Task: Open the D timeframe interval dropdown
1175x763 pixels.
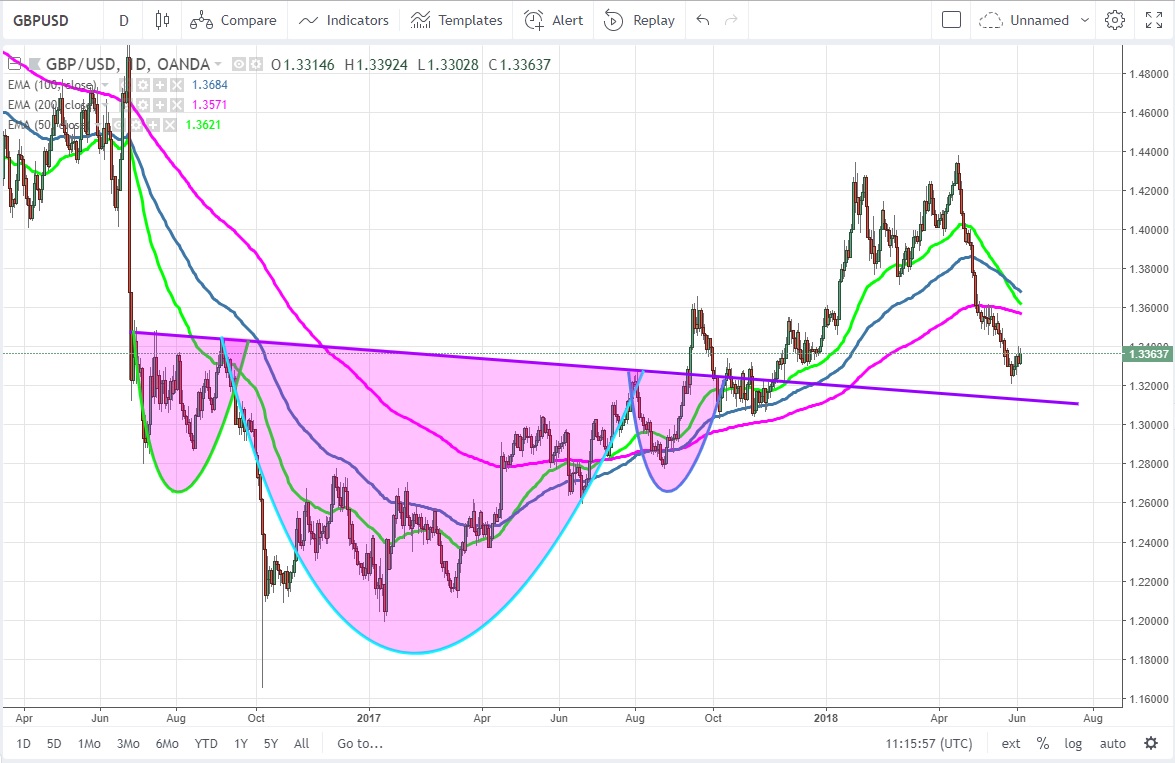Action: pos(123,20)
